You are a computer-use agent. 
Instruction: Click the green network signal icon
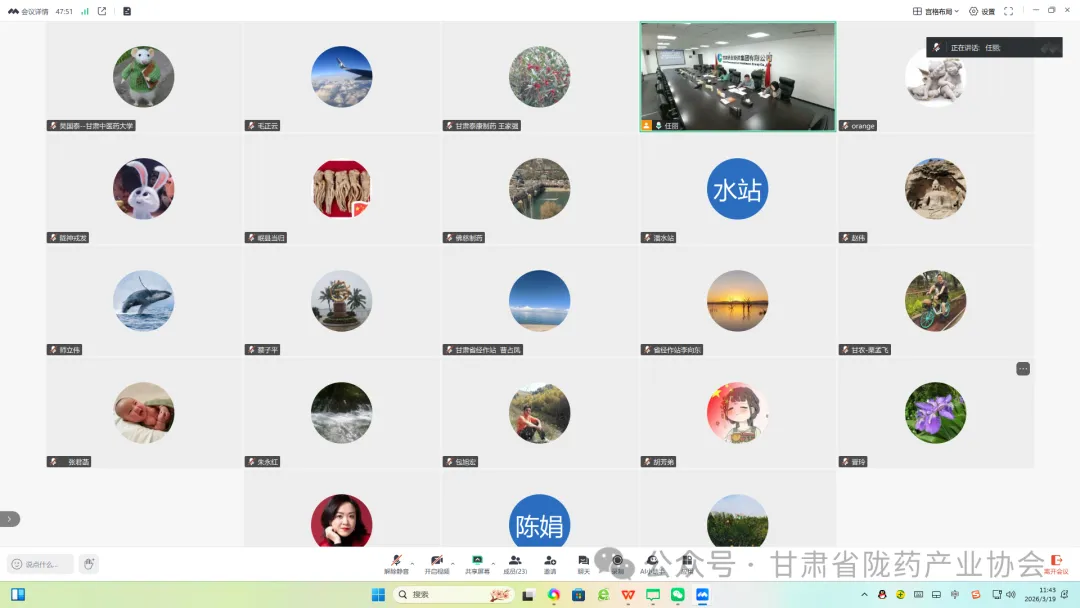pyautogui.click(x=85, y=11)
